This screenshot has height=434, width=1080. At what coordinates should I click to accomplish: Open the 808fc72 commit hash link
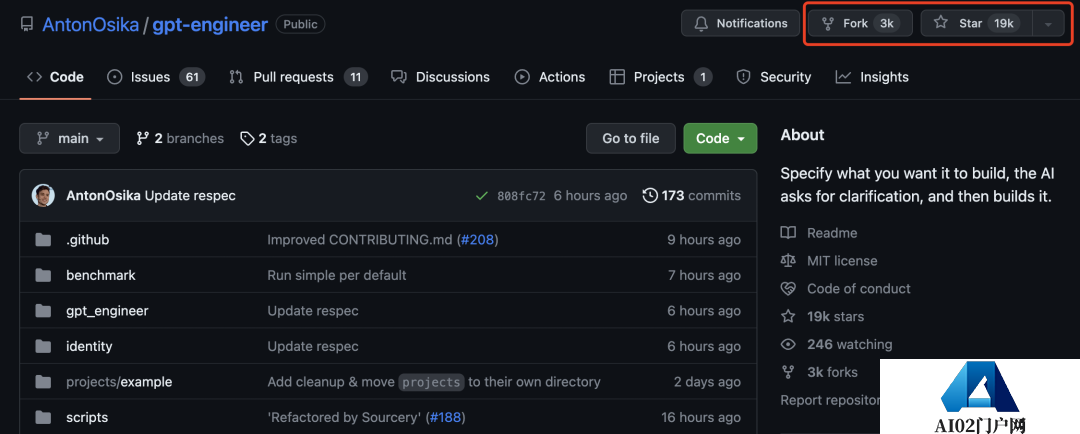click(521, 196)
